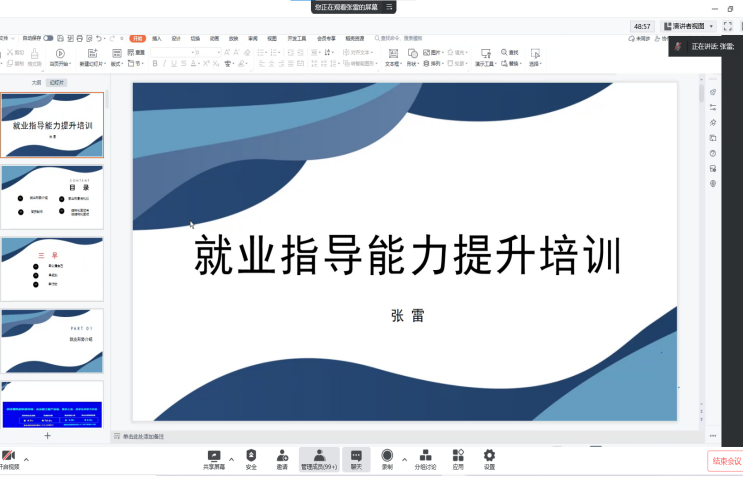Open the Manage Participants (管理成员) panel
The width and height of the screenshot is (743, 479).
[x=319, y=457]
